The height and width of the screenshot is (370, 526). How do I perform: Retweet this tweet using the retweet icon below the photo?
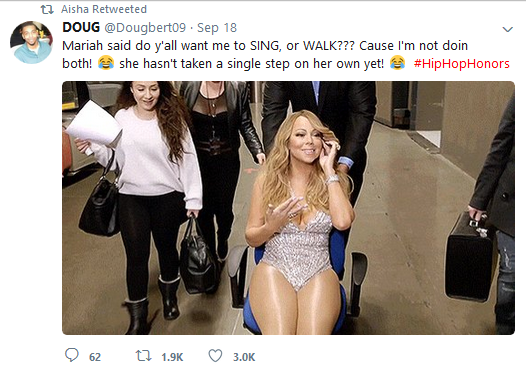(x=143, y=356)
